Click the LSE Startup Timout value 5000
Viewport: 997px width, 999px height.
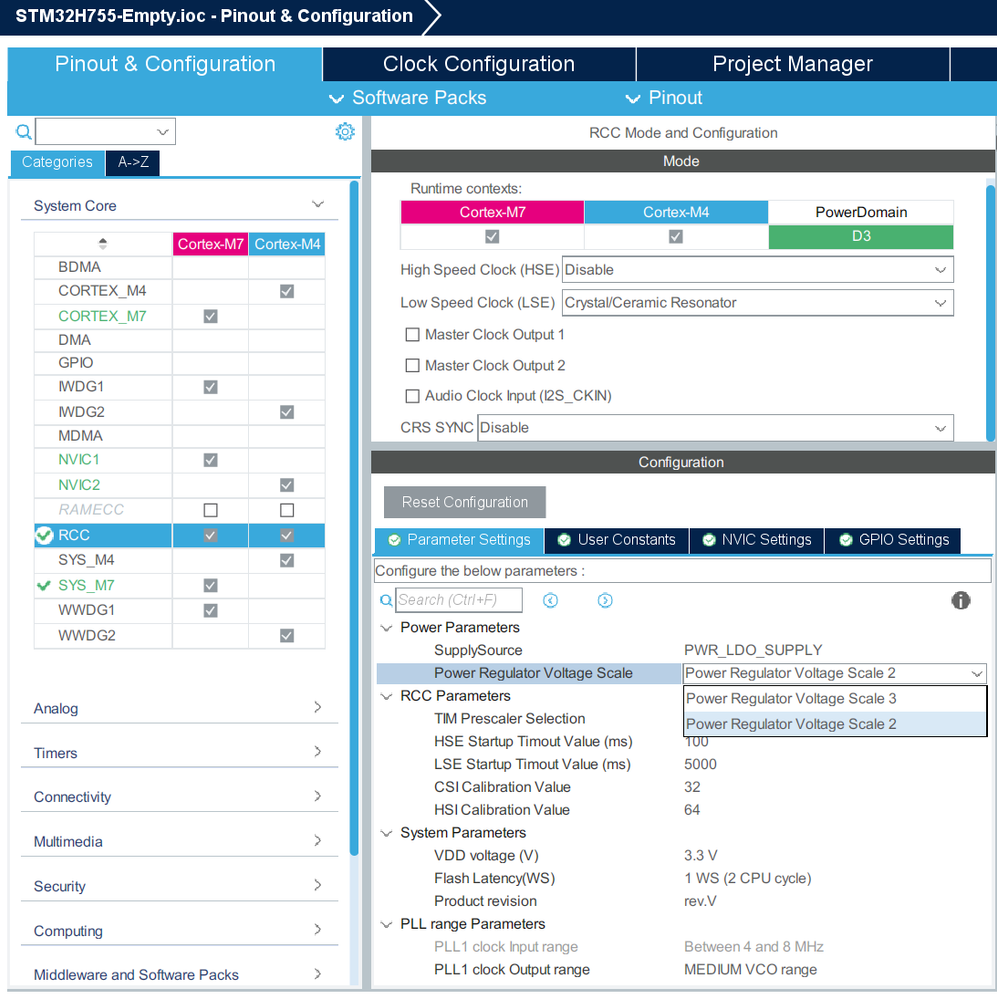pos(700,764)
